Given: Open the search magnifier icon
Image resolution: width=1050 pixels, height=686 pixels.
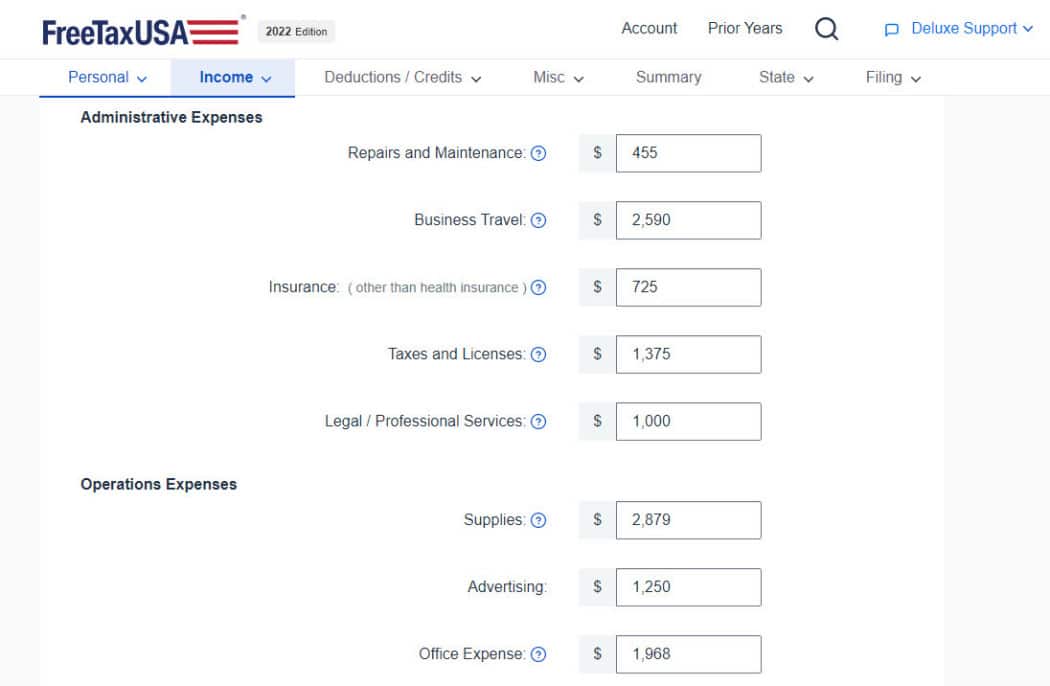Looking at the screenshot, I should point(826,29).
